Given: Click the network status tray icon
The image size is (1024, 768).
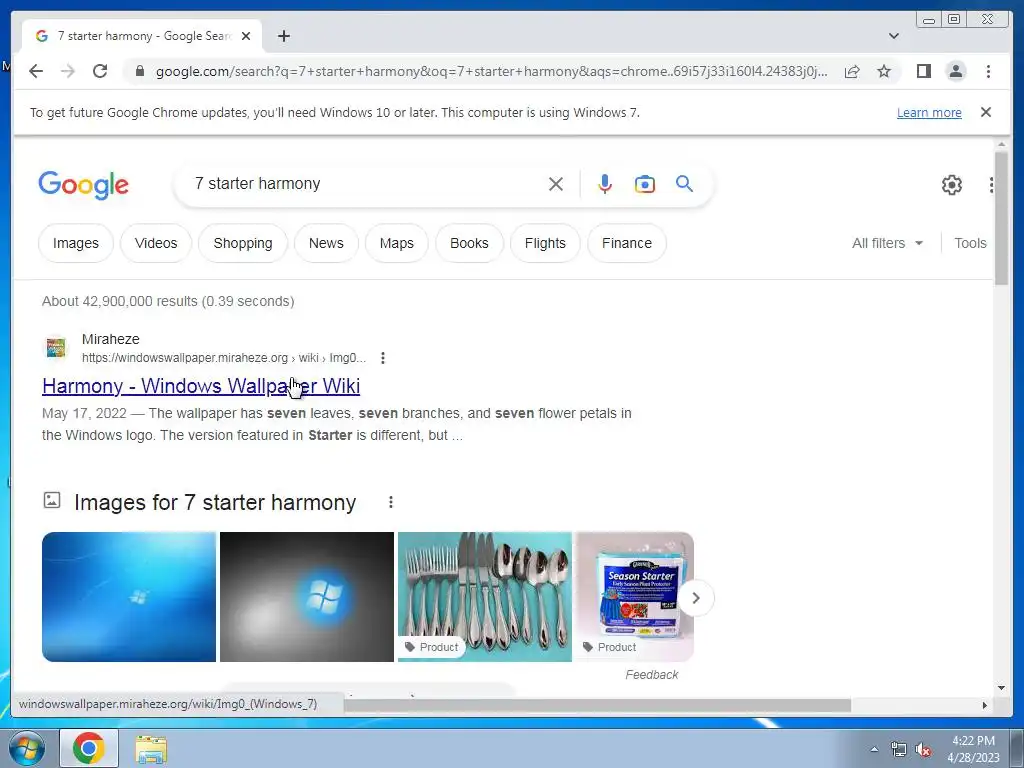Looking at the screenshot, I should [x=899, y=749].
